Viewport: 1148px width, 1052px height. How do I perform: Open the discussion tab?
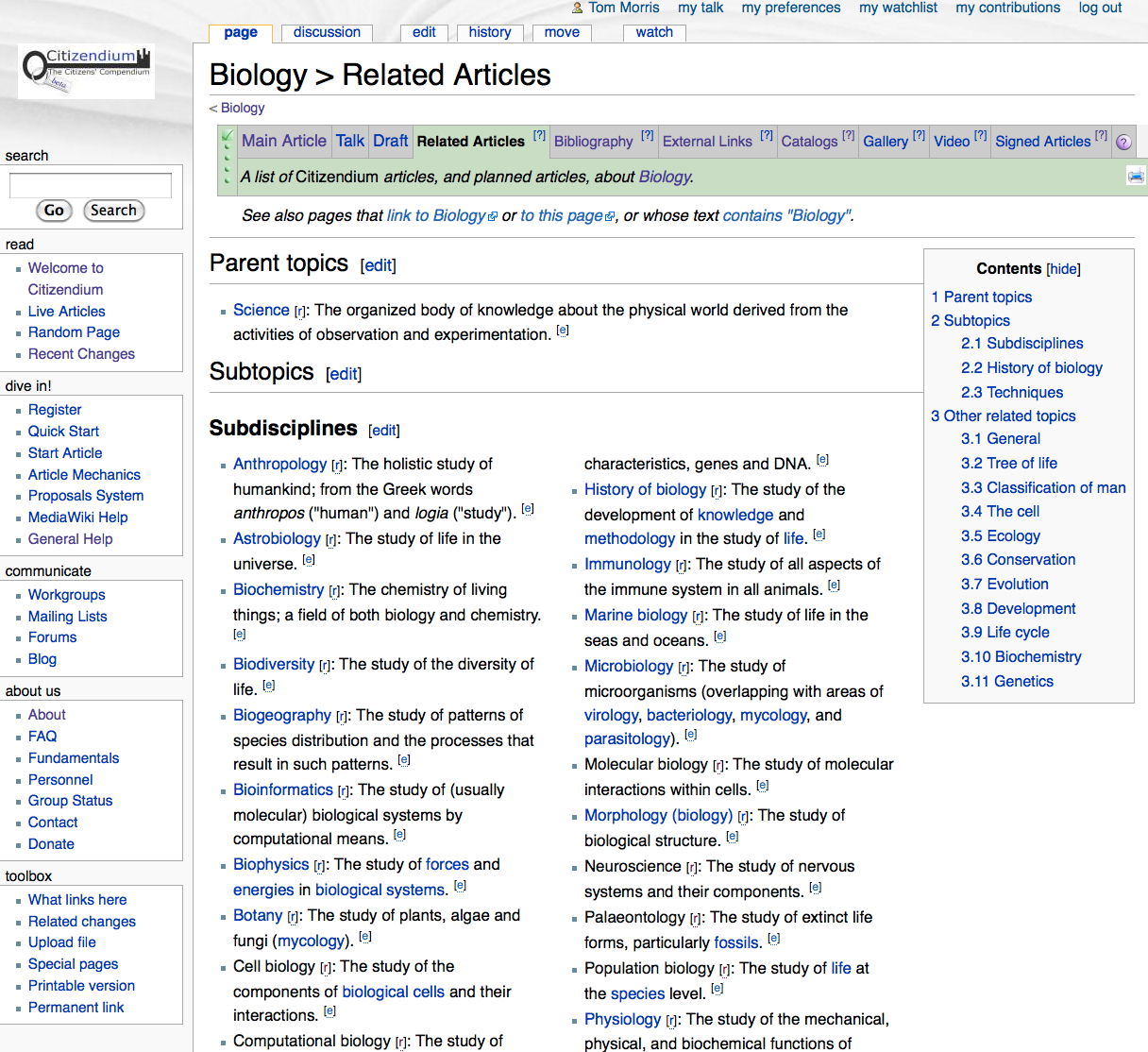pos(327,32)
